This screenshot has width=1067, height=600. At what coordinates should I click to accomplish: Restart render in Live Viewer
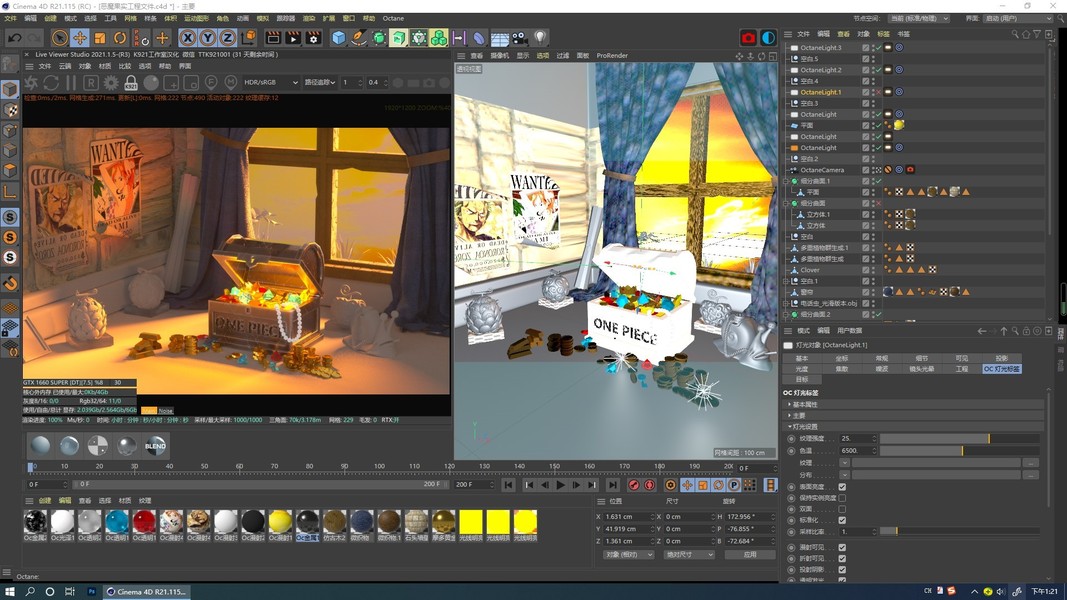coord(51,82)
